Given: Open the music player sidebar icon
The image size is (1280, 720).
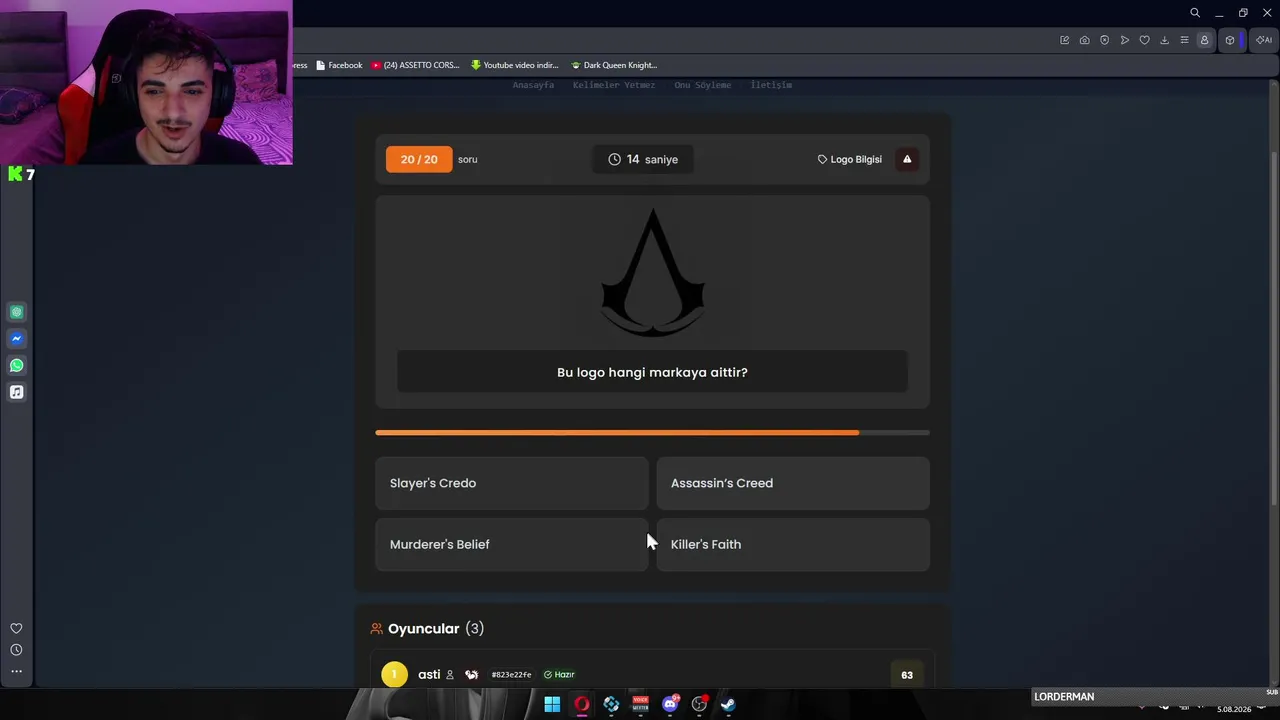Looking at the screenshot, I should [x=16, y=392].
